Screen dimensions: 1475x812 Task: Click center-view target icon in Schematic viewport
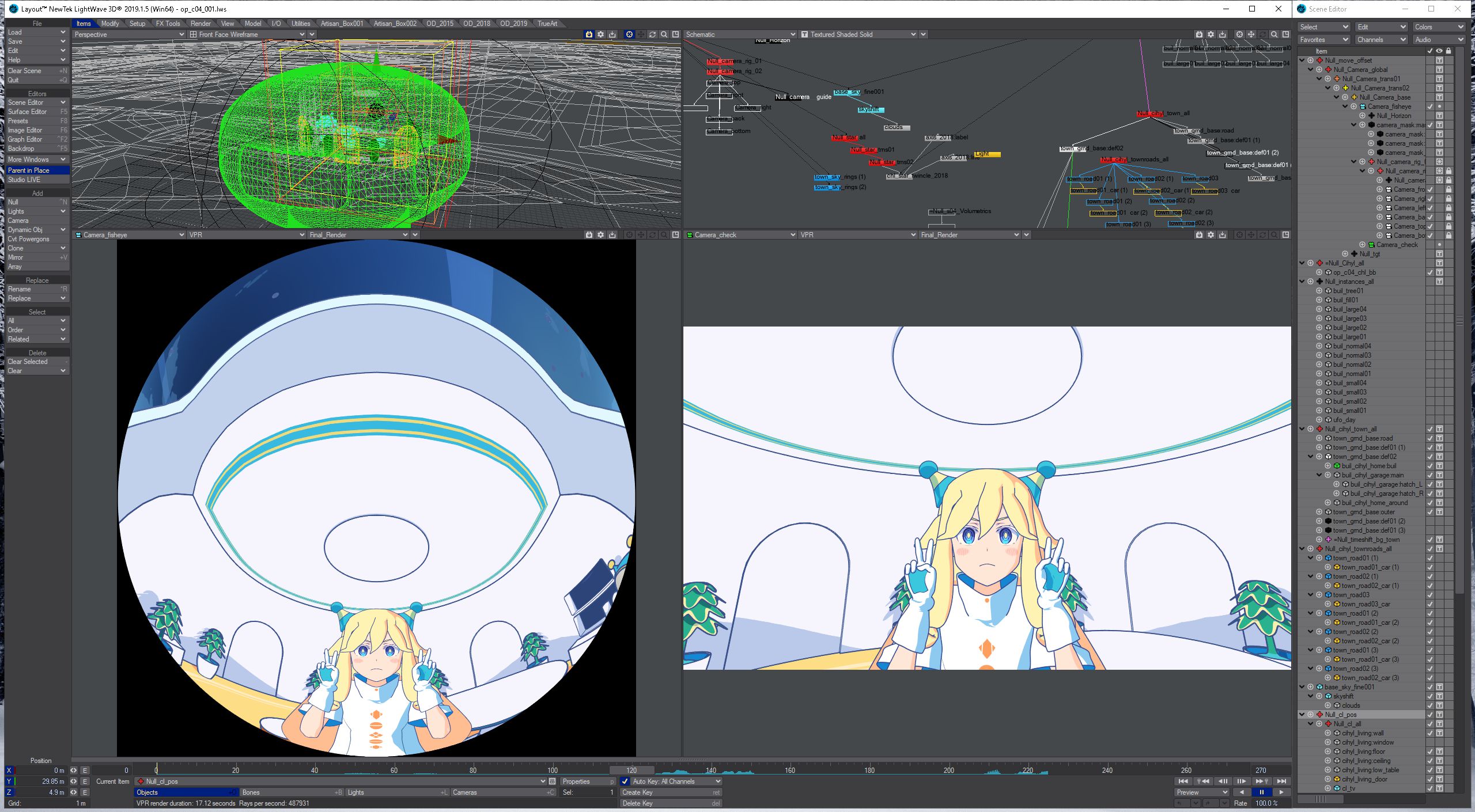(1239, 35)
